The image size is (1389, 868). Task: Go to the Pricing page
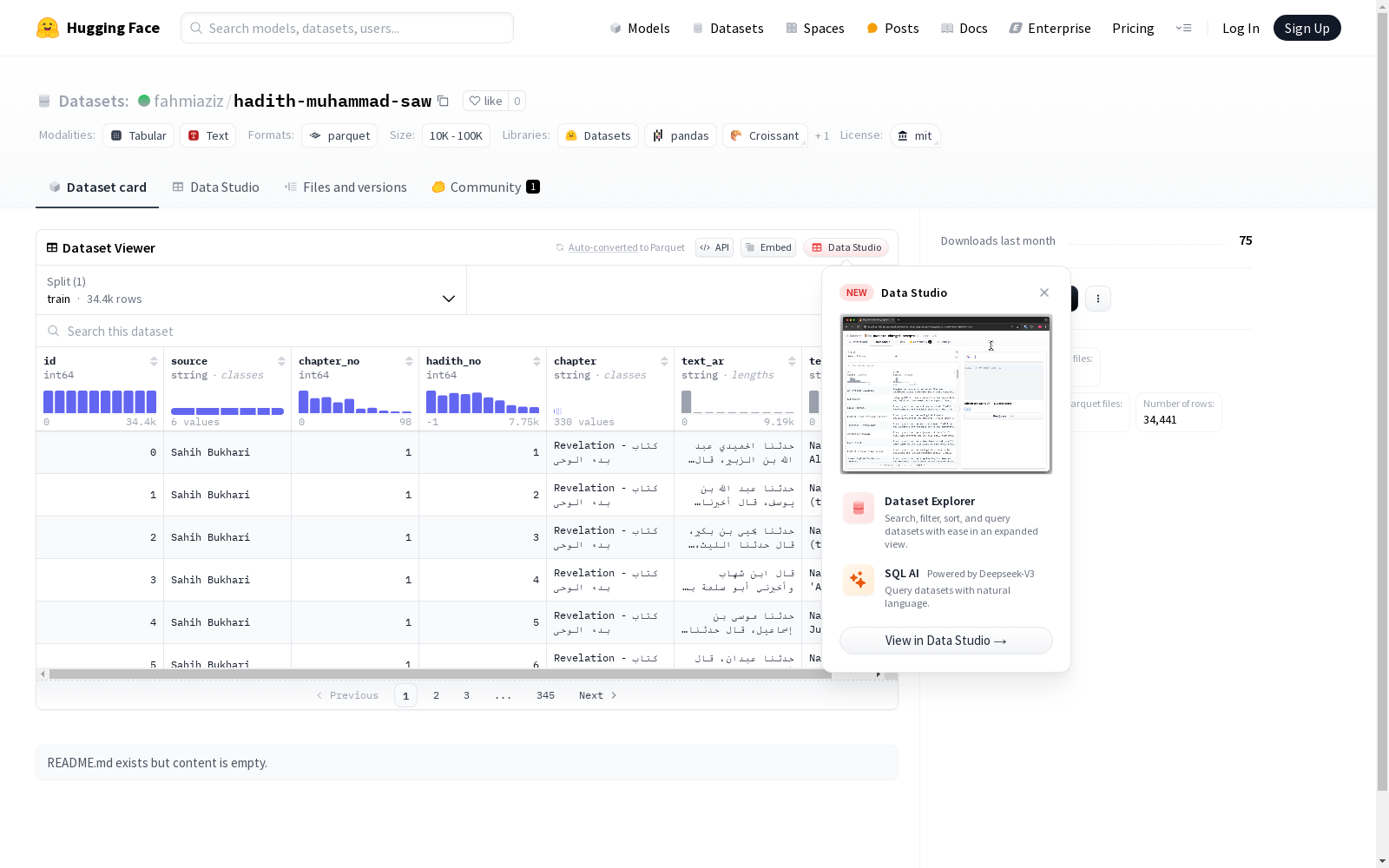1133,28
